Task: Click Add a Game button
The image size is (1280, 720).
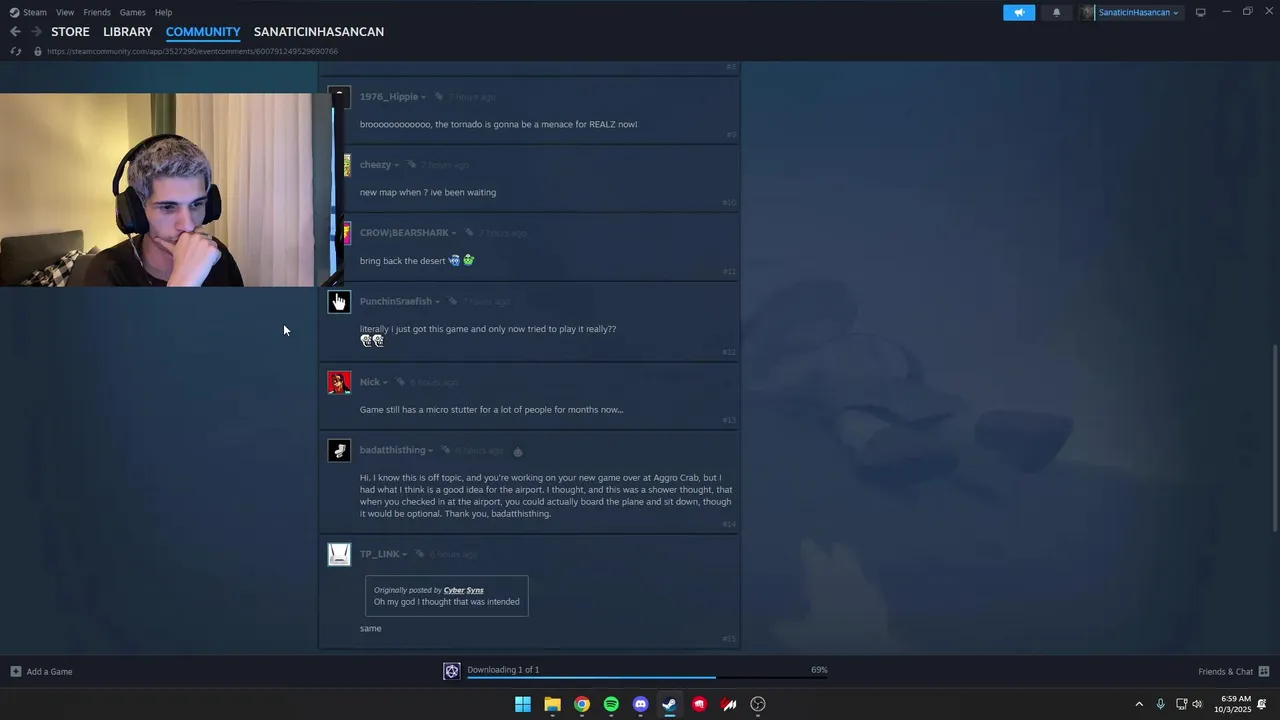Action: pyautogui.click(x=41, y=671)
